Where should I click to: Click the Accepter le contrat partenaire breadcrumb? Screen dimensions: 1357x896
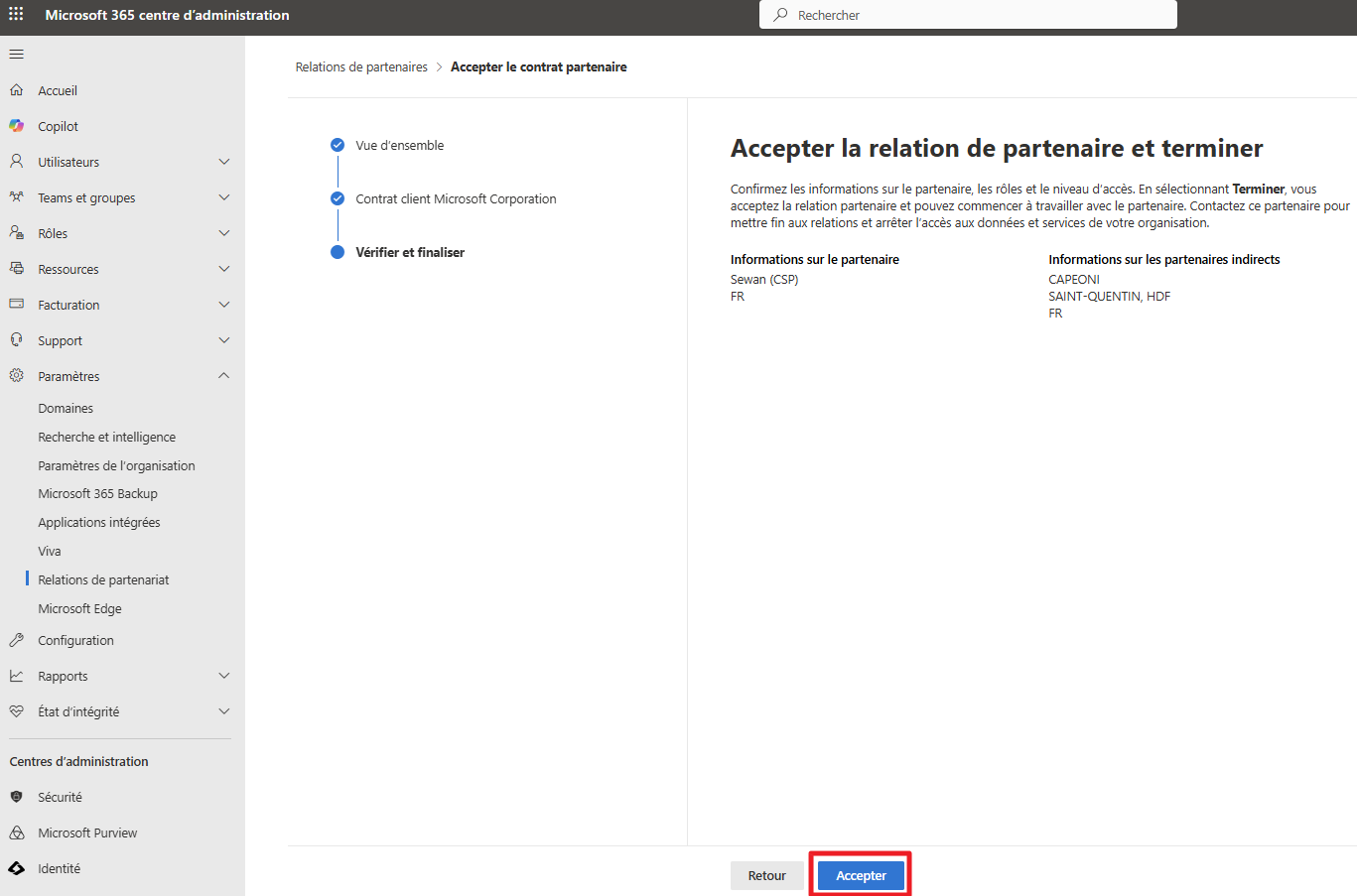(x=539, y=66)
